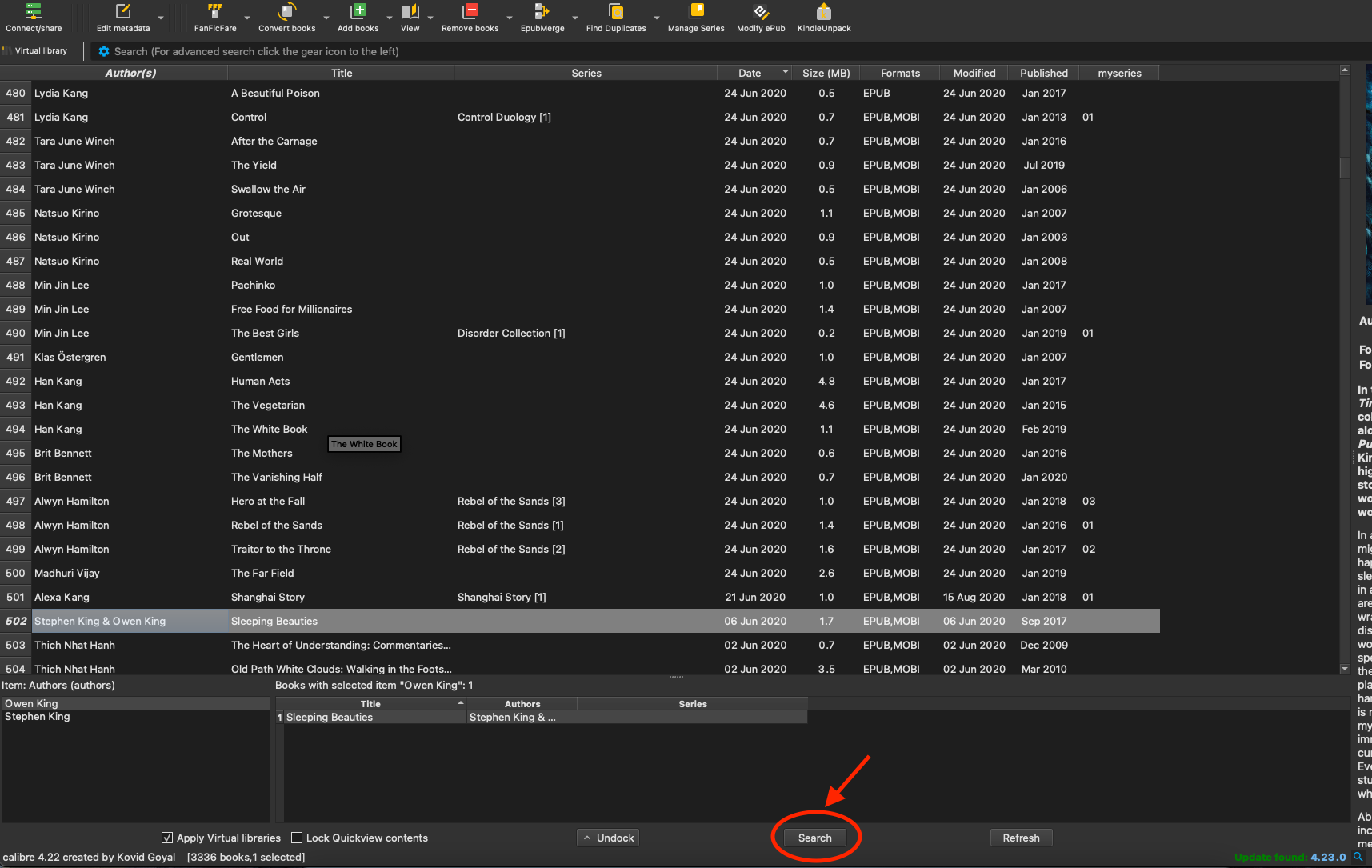Viewport: 1372px width, 868px height.
Task: Click the book list scroll-down arrow
Action: point(1345,669)
